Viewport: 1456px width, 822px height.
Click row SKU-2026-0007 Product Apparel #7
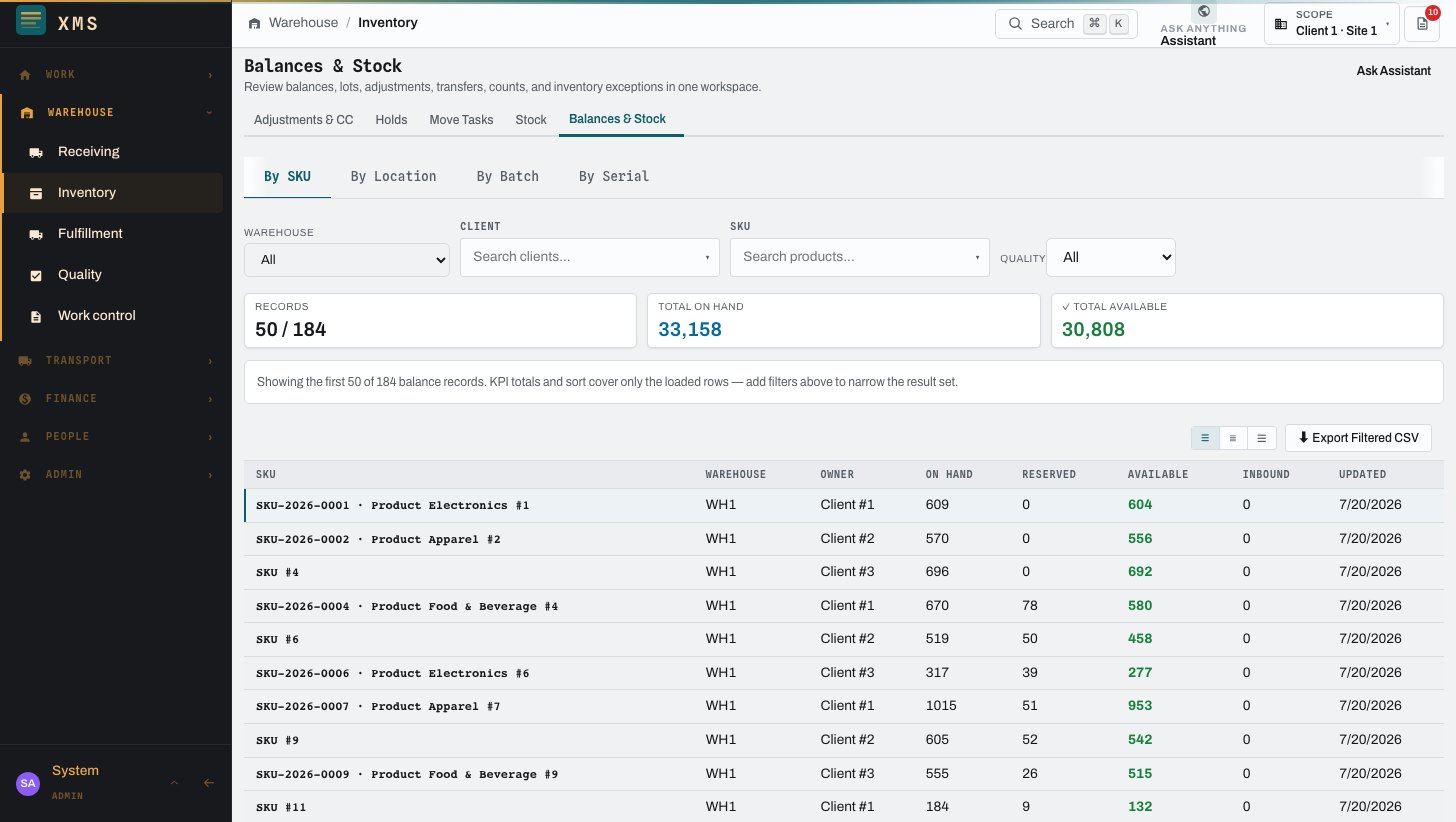[843, 706]
